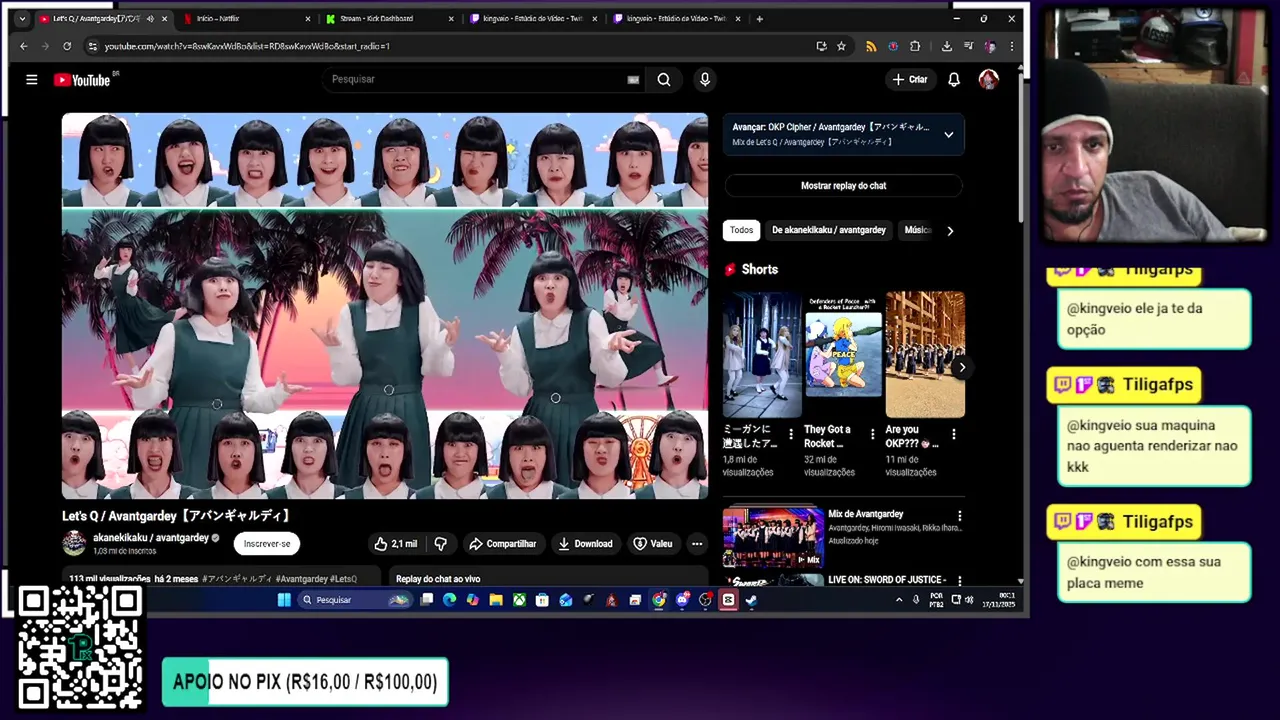1280x720 pixels.
Task: Toggle the system volume icon in the tray
Action: click(x=968, y=600)
